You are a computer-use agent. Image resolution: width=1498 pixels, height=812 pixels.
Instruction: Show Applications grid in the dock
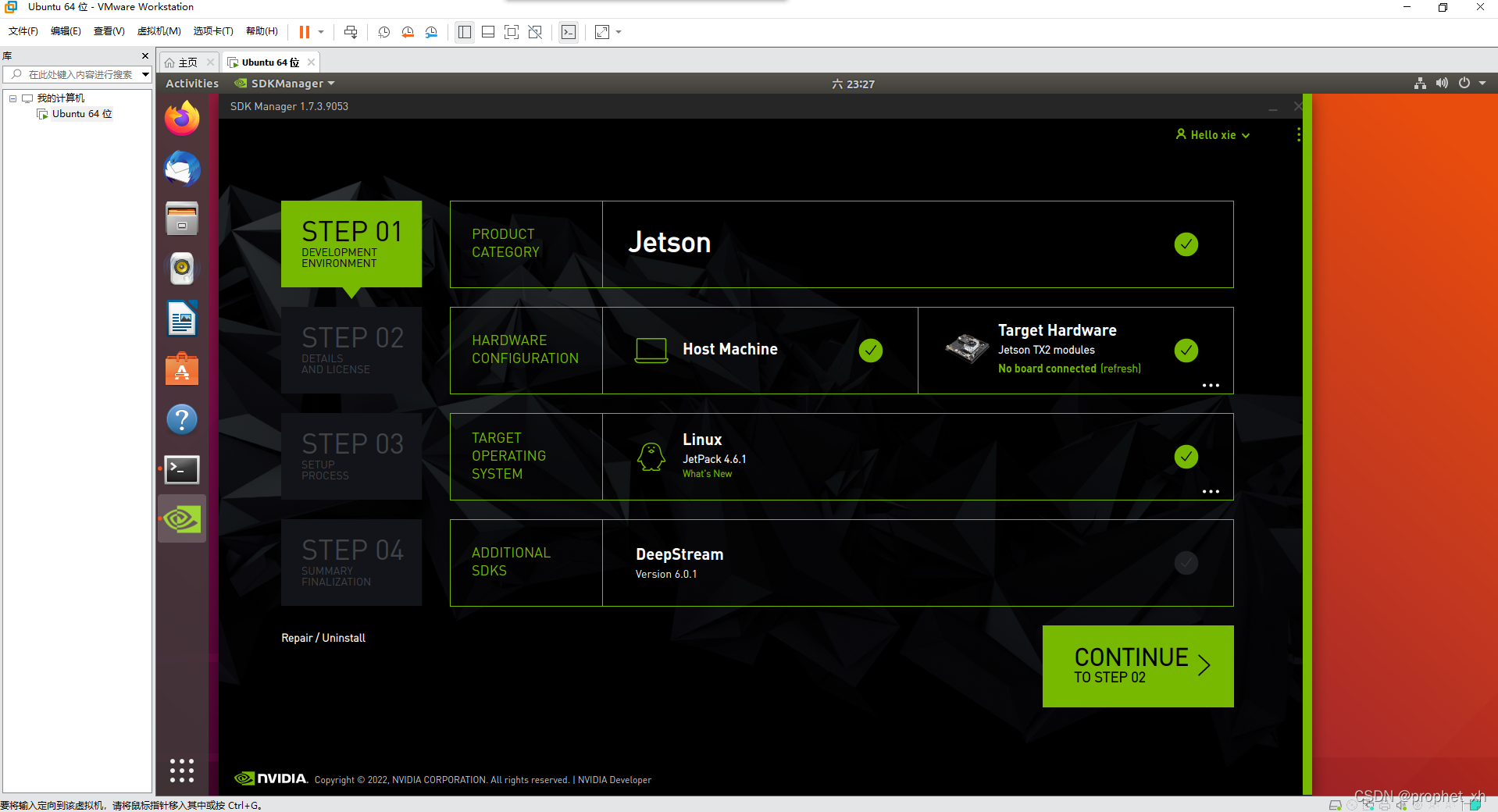point(182,771)
